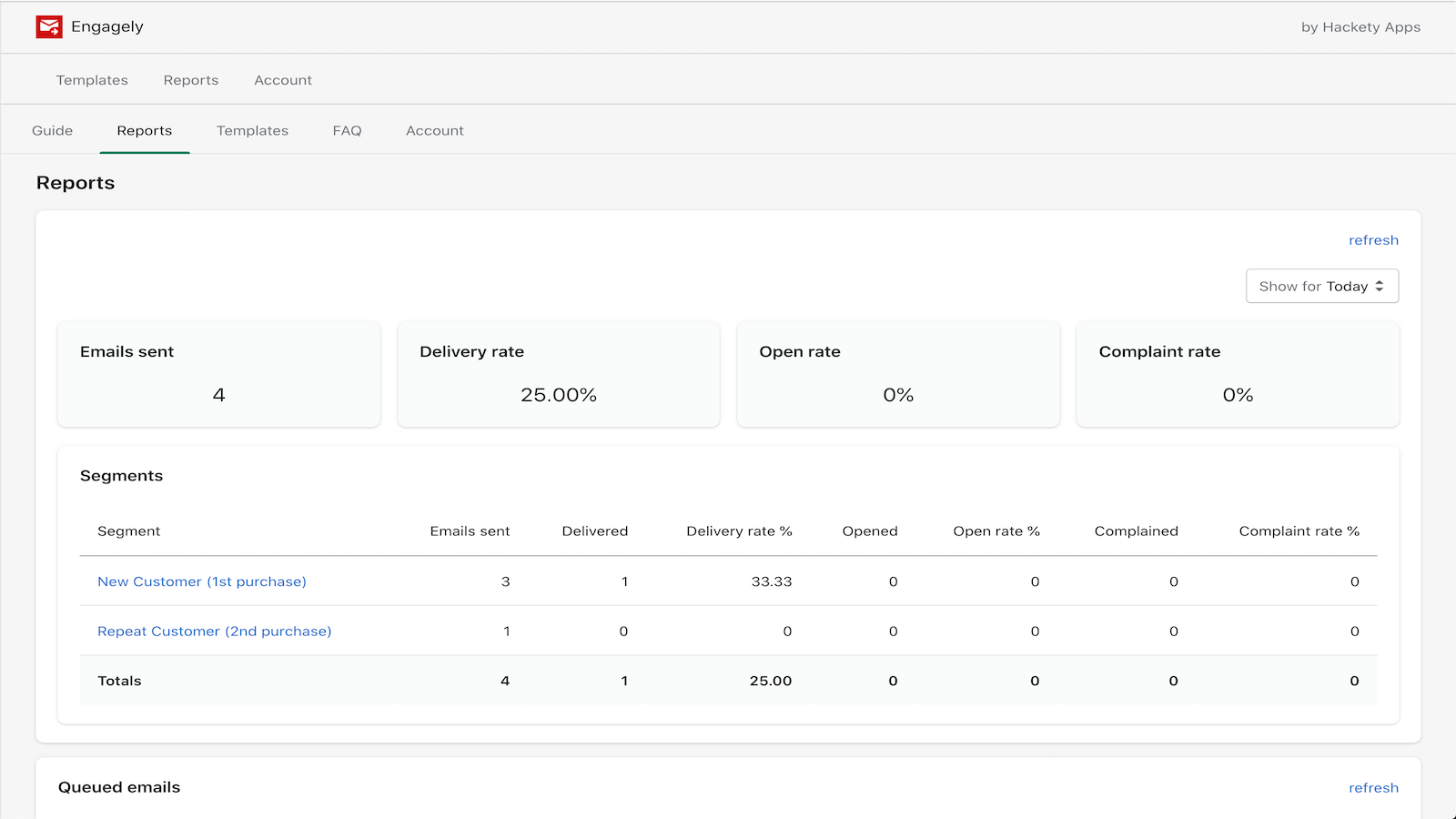1456x819 pixels.
Task: Open the Account tab in lower navigation
Action: tap(434, 131)
